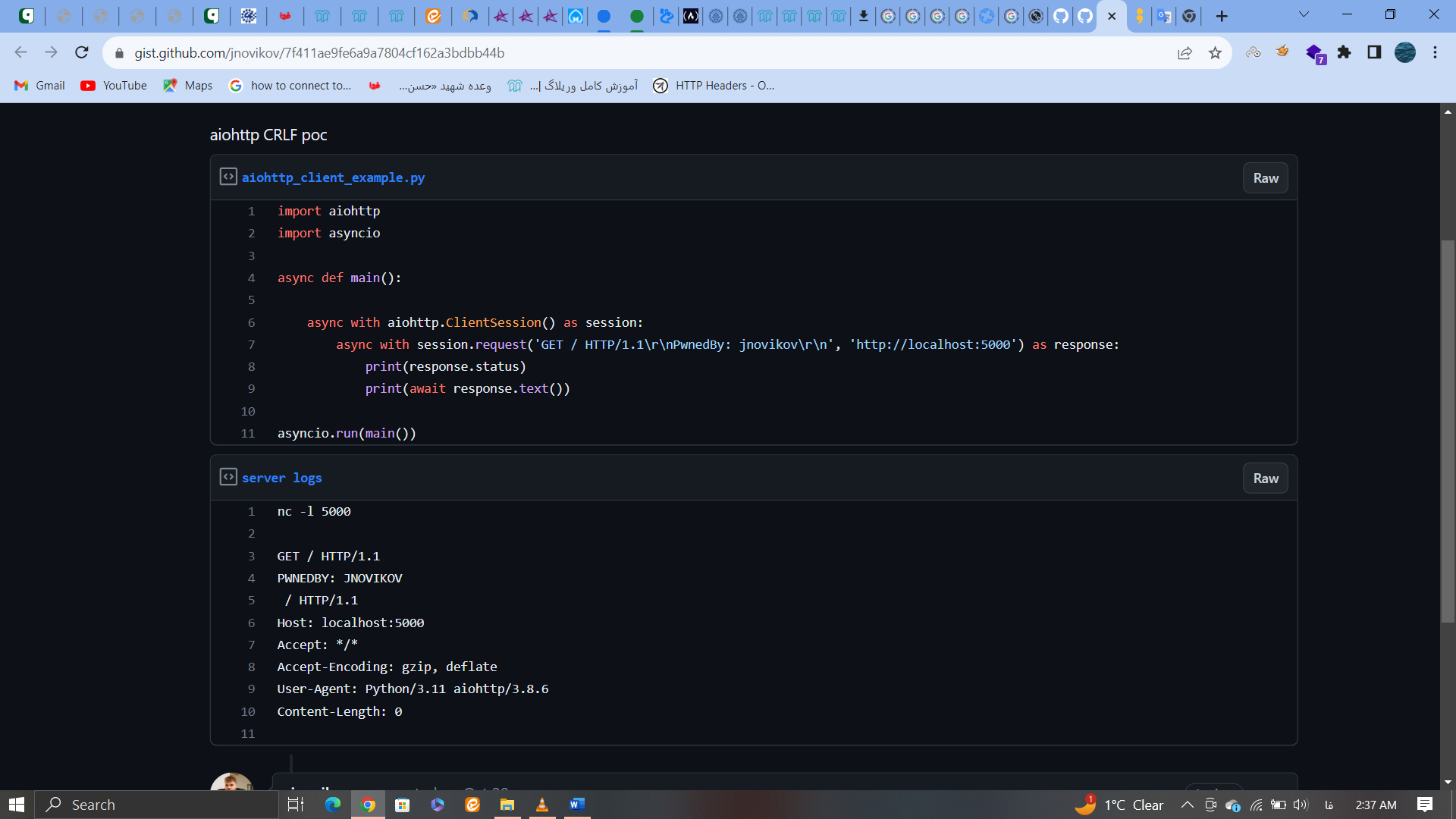The width and height of the screenshot is (1456, 819).
Task: Click the page vertical scrollbar thumb
Action: [1448, 431]
